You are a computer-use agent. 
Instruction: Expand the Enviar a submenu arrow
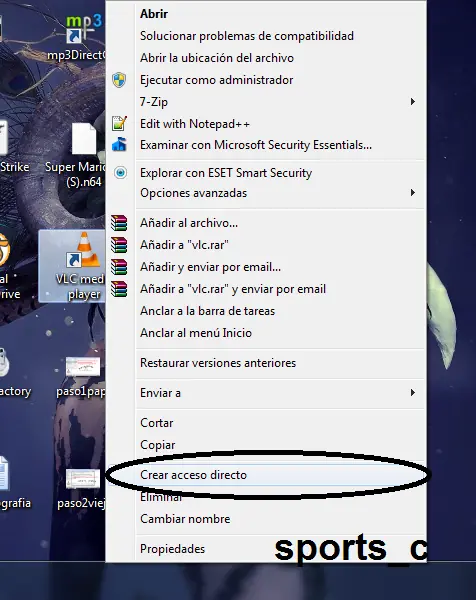(412, 393)
